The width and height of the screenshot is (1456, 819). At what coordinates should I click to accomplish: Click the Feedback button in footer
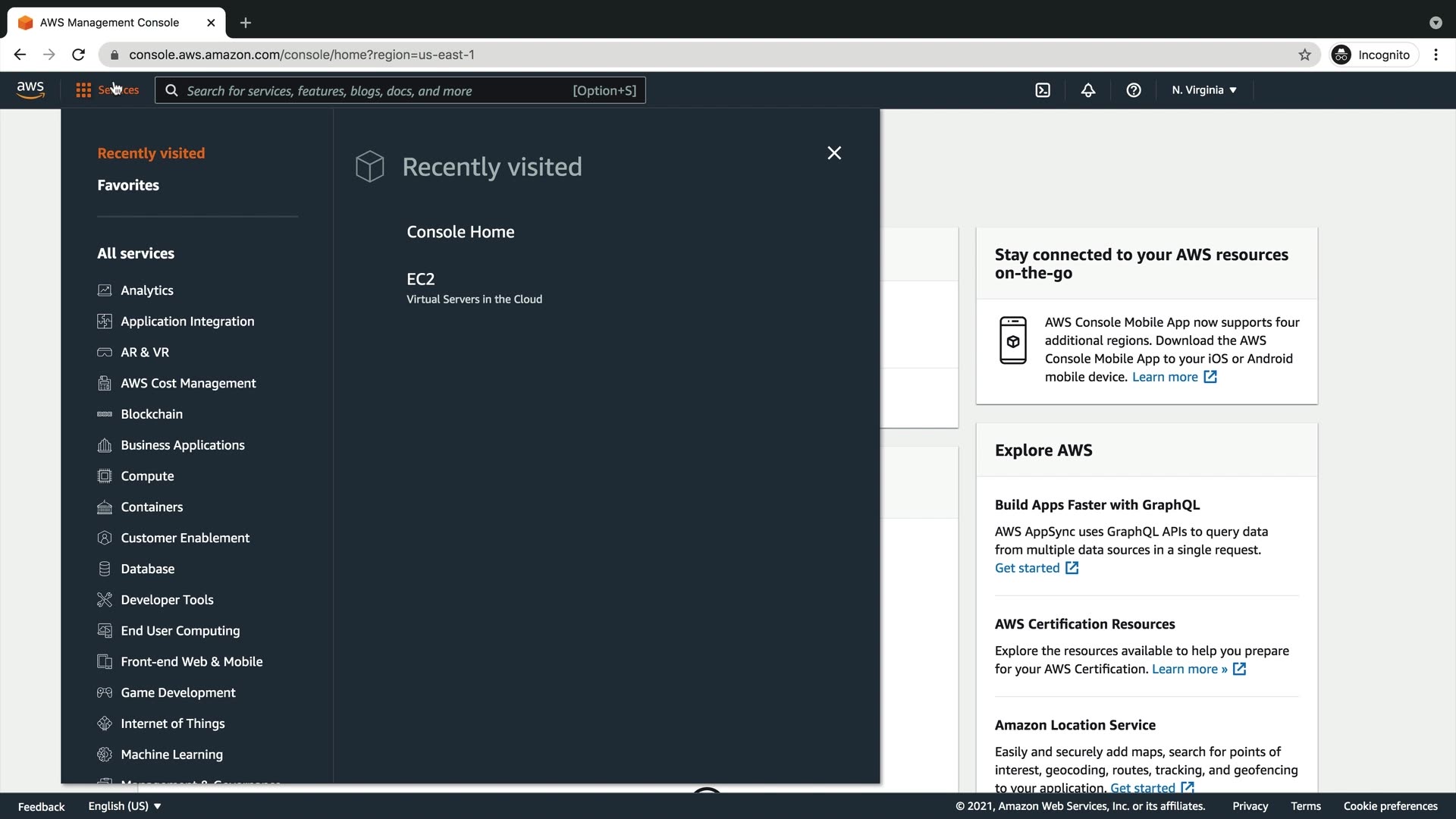[x=41, y=806]
